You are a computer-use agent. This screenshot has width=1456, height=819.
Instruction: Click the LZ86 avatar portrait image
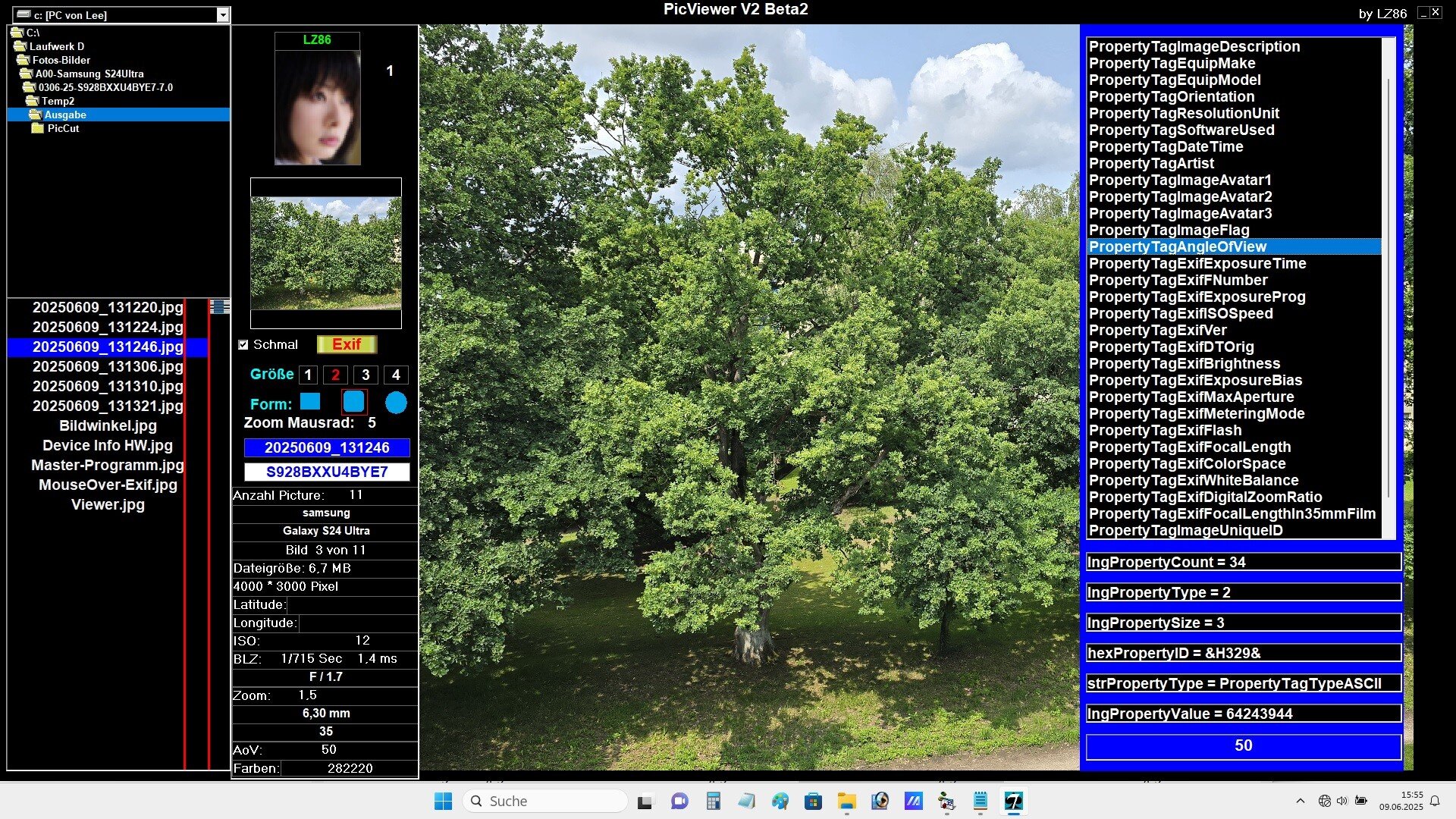318,107
